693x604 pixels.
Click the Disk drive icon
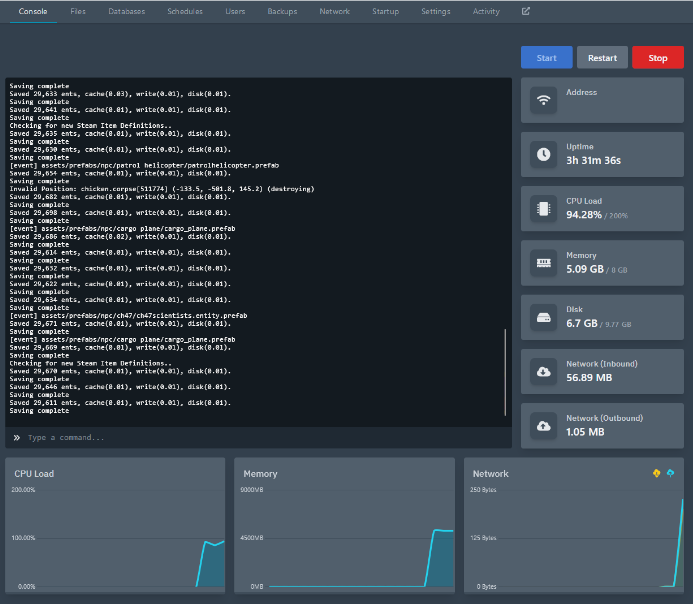(544, 317)
